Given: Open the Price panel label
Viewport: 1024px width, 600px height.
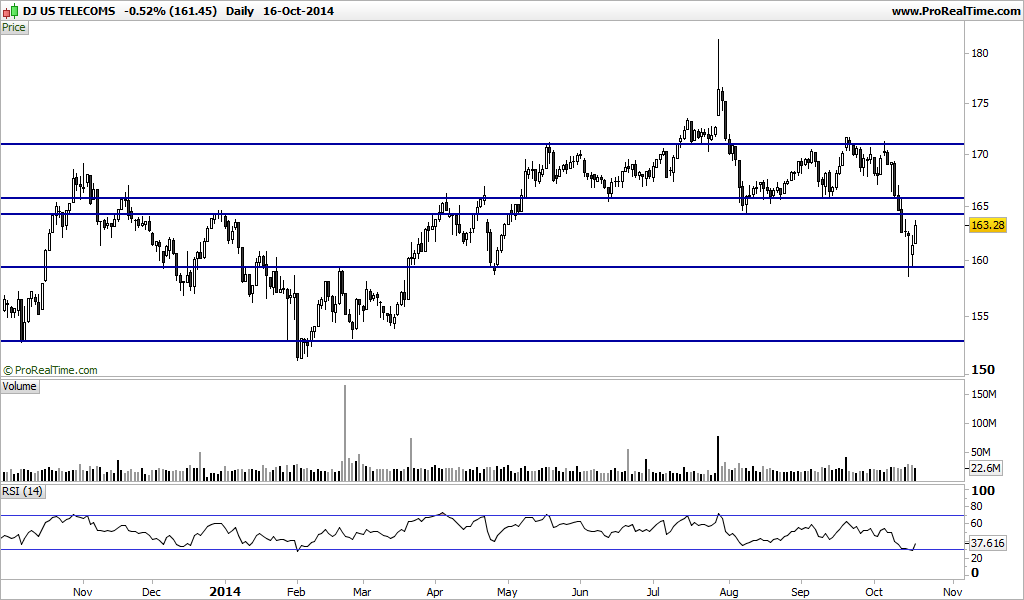Looking at the screenshot, I should coord(14,27).
